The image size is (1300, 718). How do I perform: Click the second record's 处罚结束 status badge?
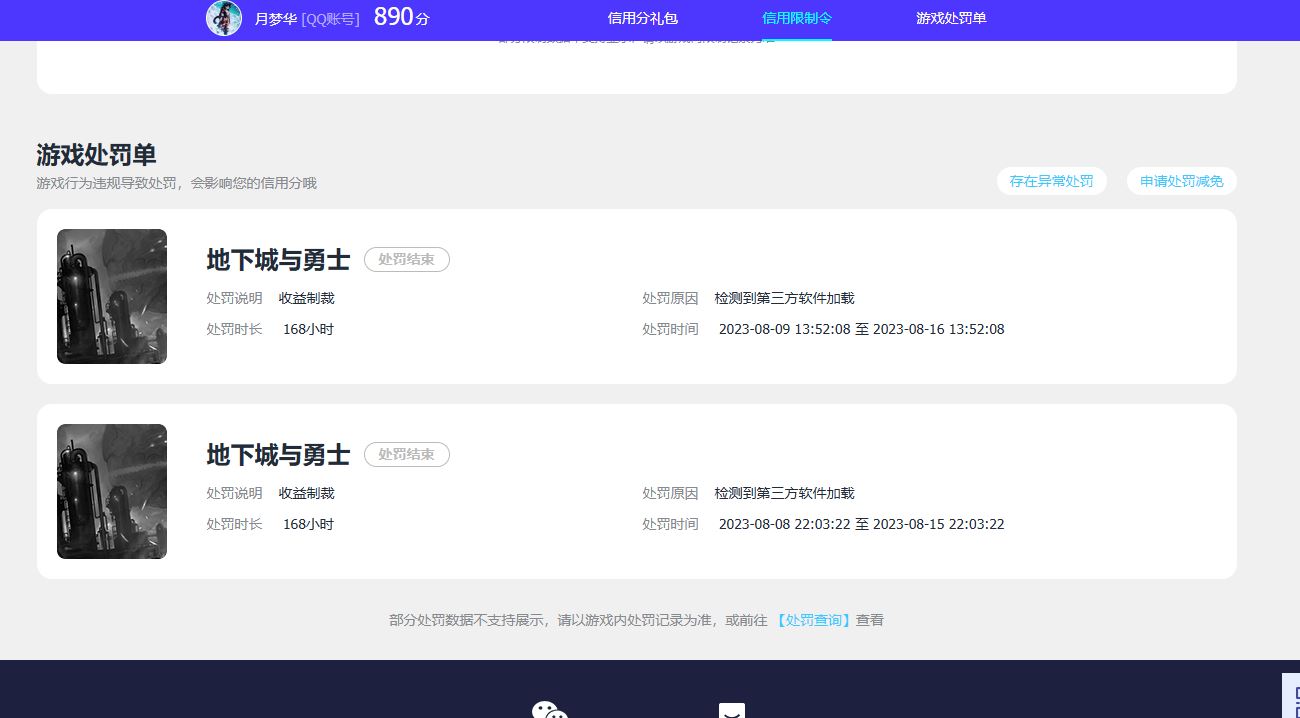(406, 455)
